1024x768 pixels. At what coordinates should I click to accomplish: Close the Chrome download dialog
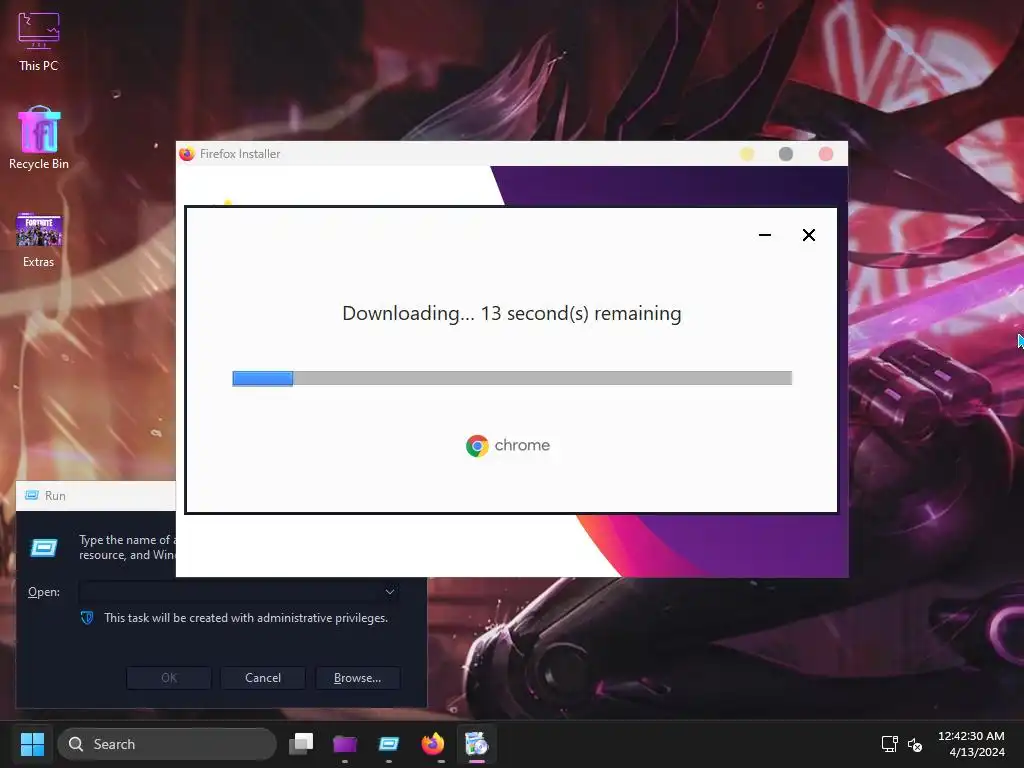[x=808, y=235]
